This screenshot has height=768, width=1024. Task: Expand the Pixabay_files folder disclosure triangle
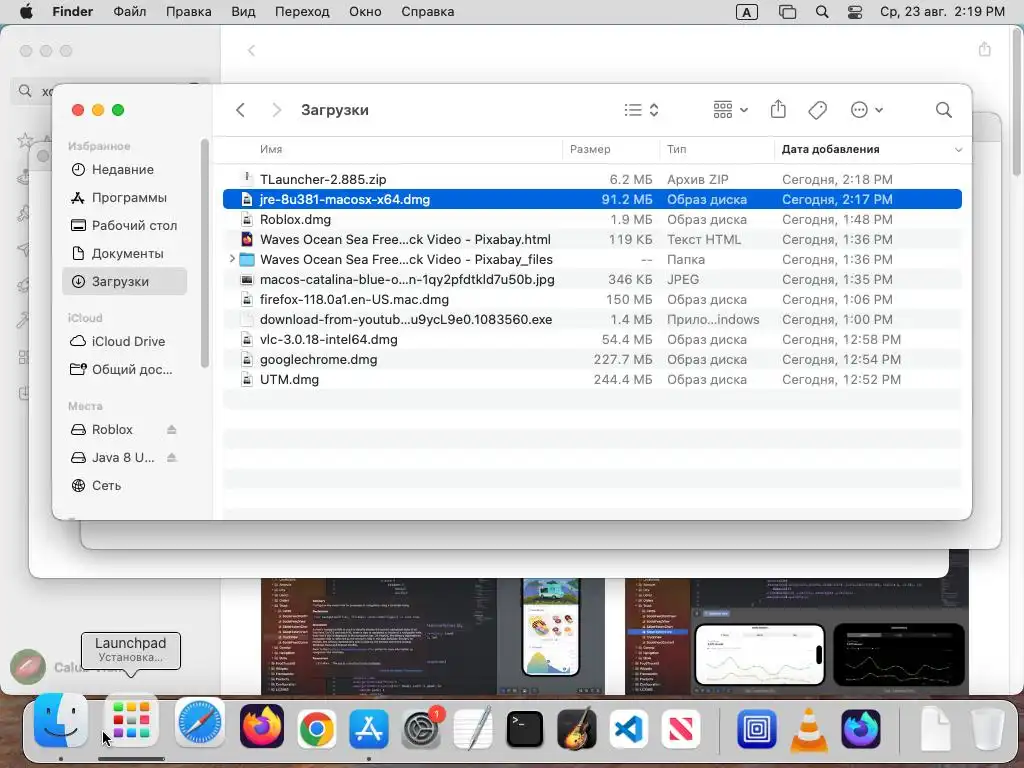click(x=232, y=259)
